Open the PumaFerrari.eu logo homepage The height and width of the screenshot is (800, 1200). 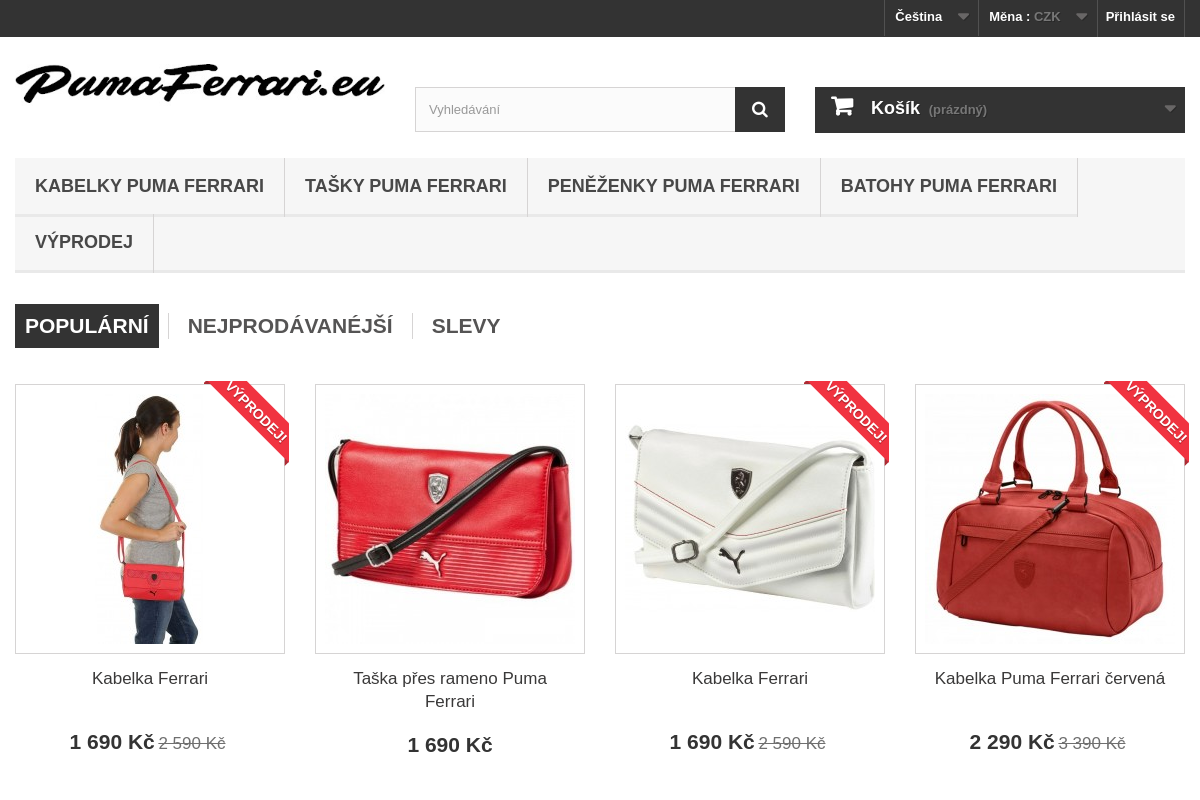click(200, 83)
